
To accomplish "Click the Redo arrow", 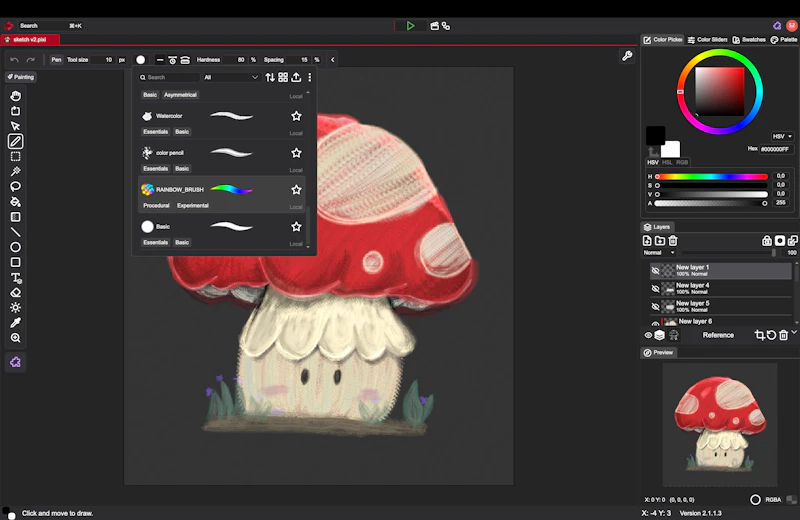I will click(x=31, y=60).
